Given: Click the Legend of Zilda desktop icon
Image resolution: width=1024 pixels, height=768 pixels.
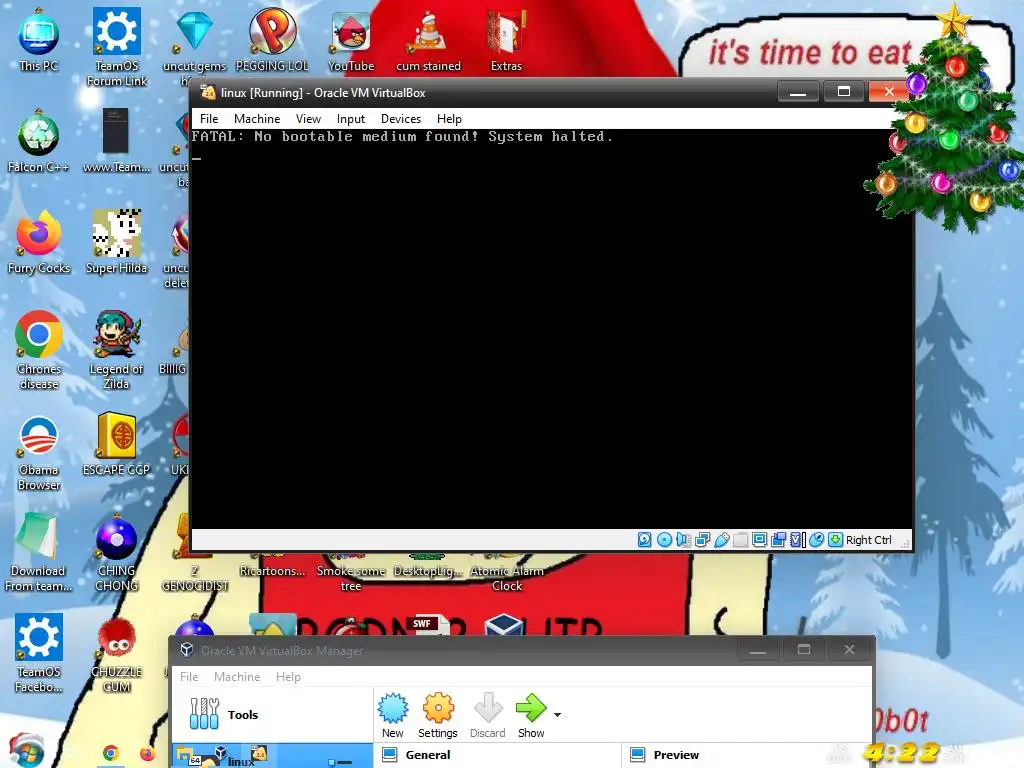Looking at the screenshot, I should (116, 350).
